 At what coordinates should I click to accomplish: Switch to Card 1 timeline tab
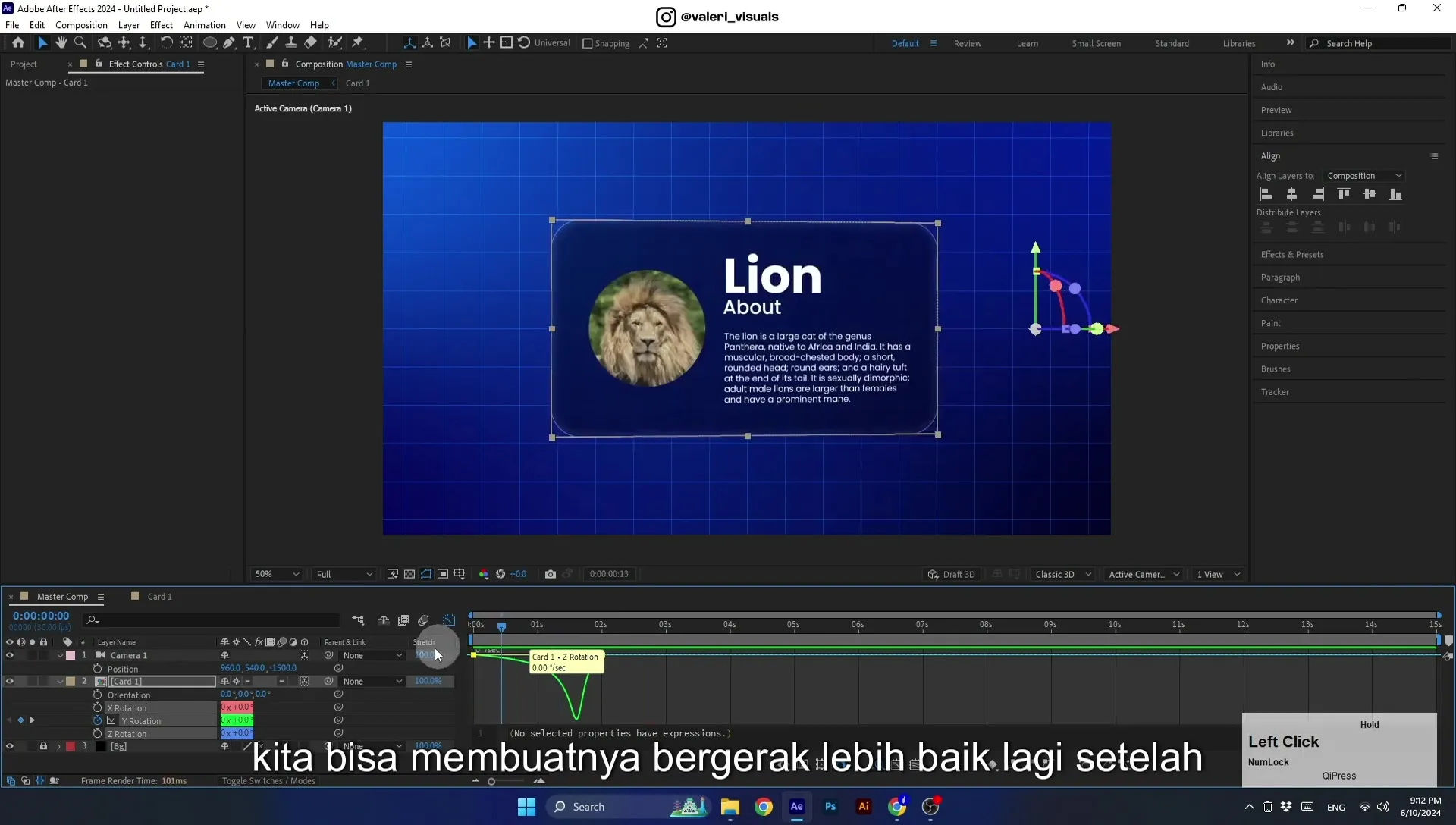159,597
